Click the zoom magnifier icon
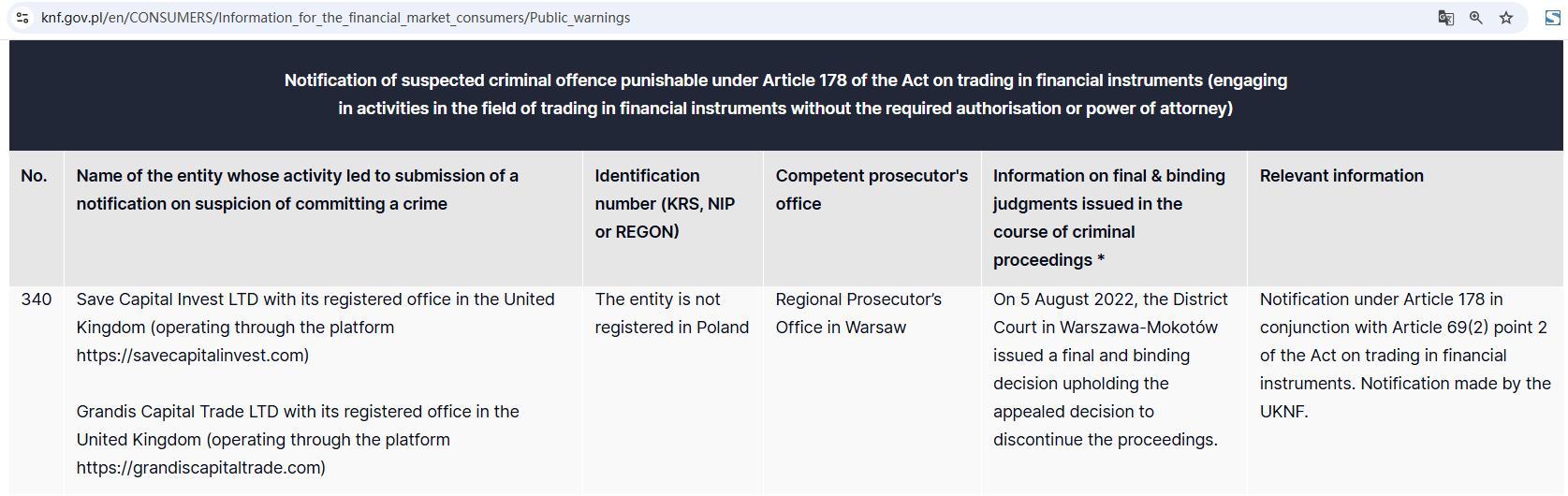This screenshot has height=496, width=1568. pos(1476,18)
